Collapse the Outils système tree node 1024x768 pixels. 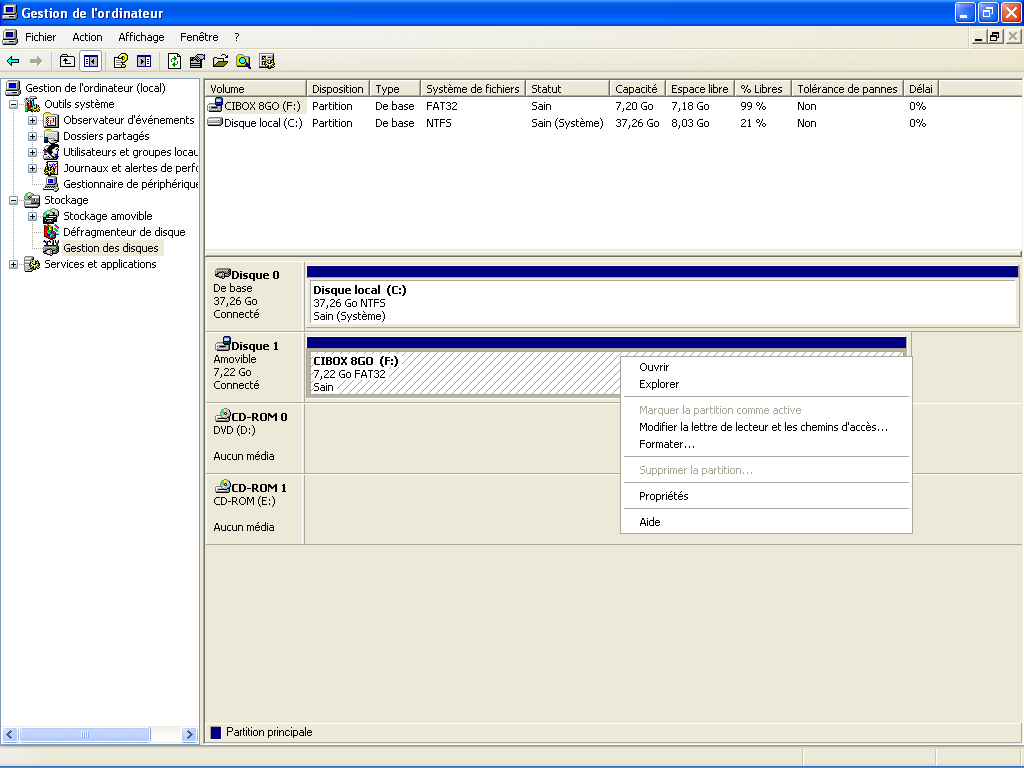[x=14, y=104]
